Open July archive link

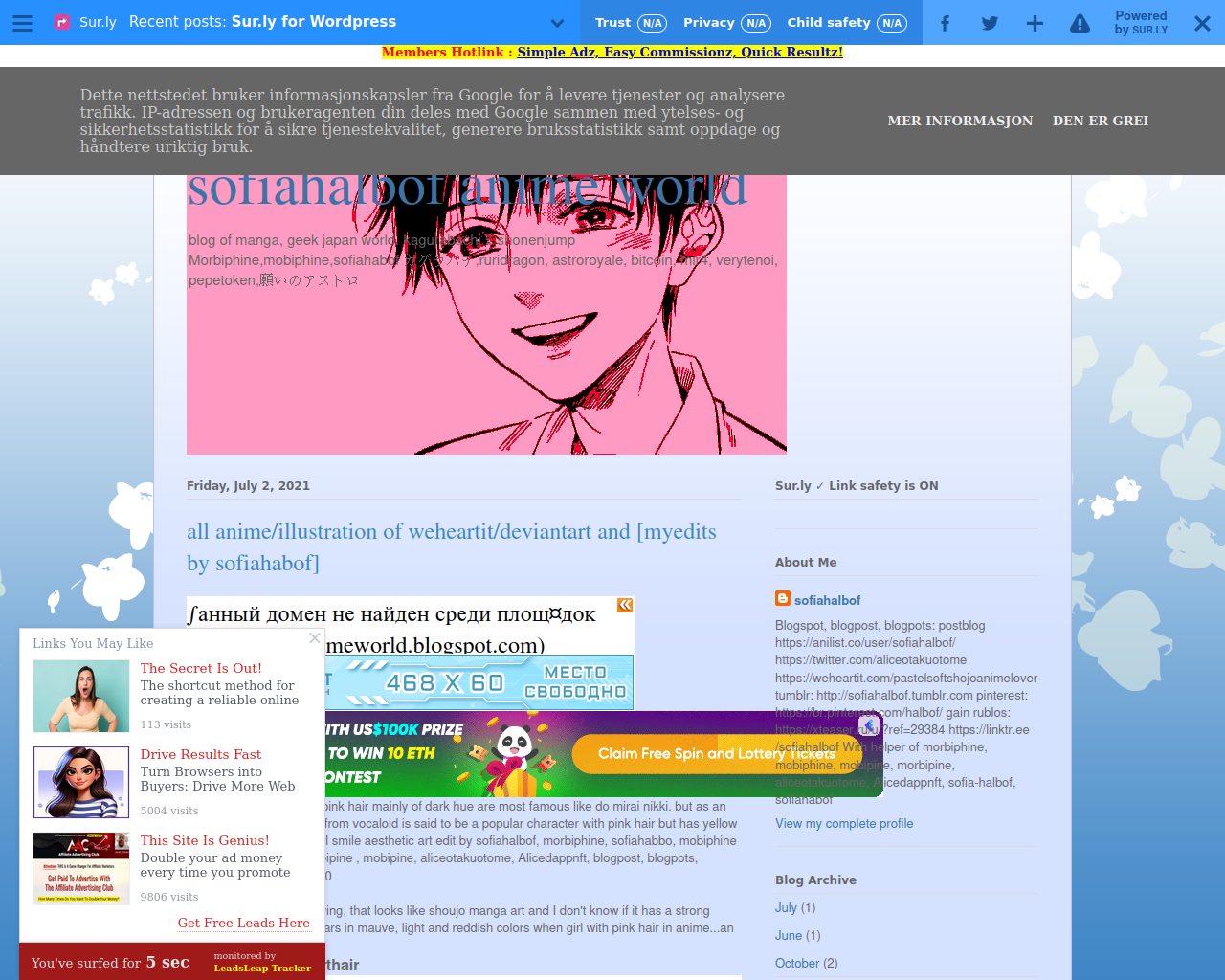[x=786, y=907]
